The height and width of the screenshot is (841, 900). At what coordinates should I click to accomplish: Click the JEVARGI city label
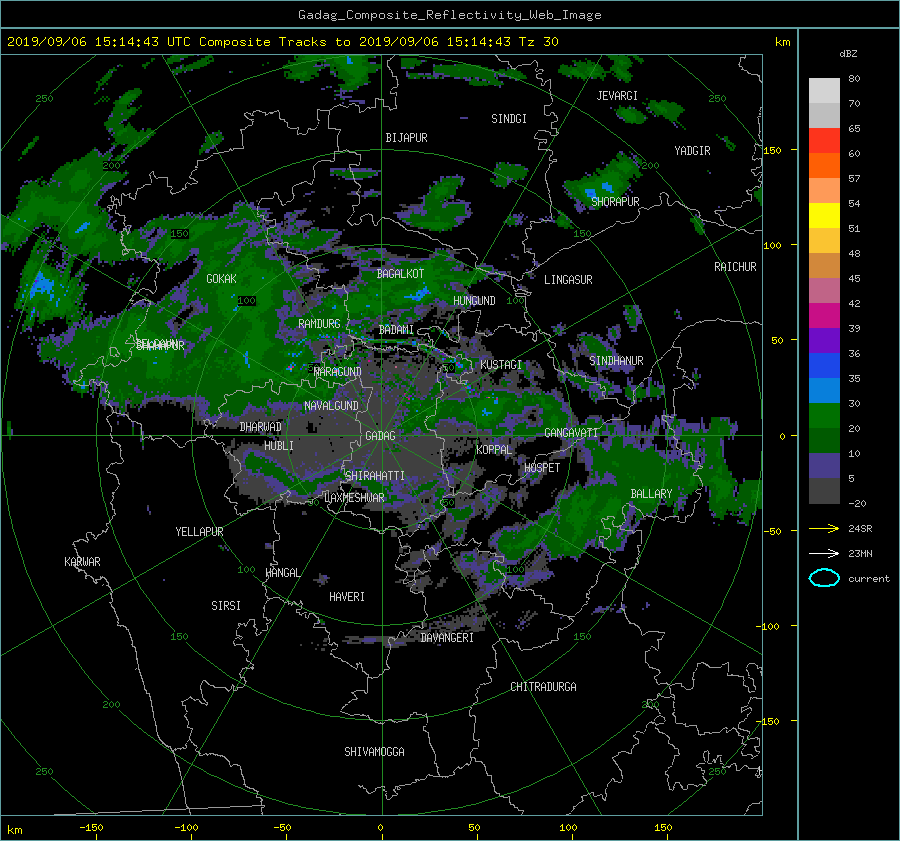point(617,96)
